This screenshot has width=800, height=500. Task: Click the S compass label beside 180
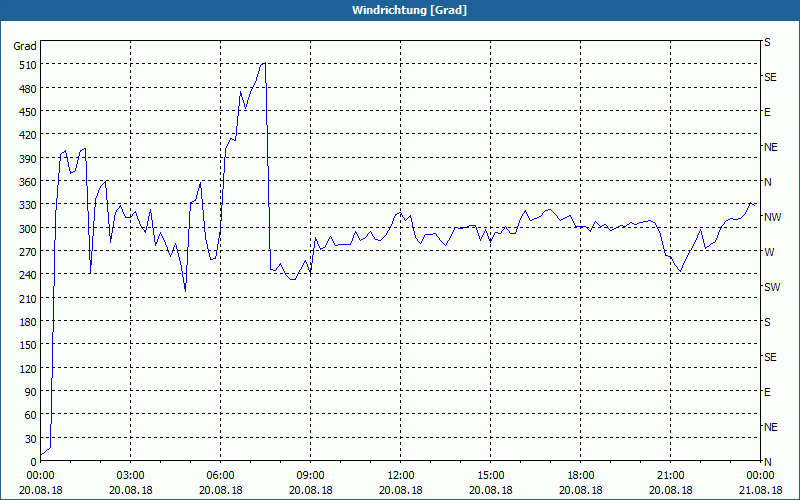click(x=767, y=322)
